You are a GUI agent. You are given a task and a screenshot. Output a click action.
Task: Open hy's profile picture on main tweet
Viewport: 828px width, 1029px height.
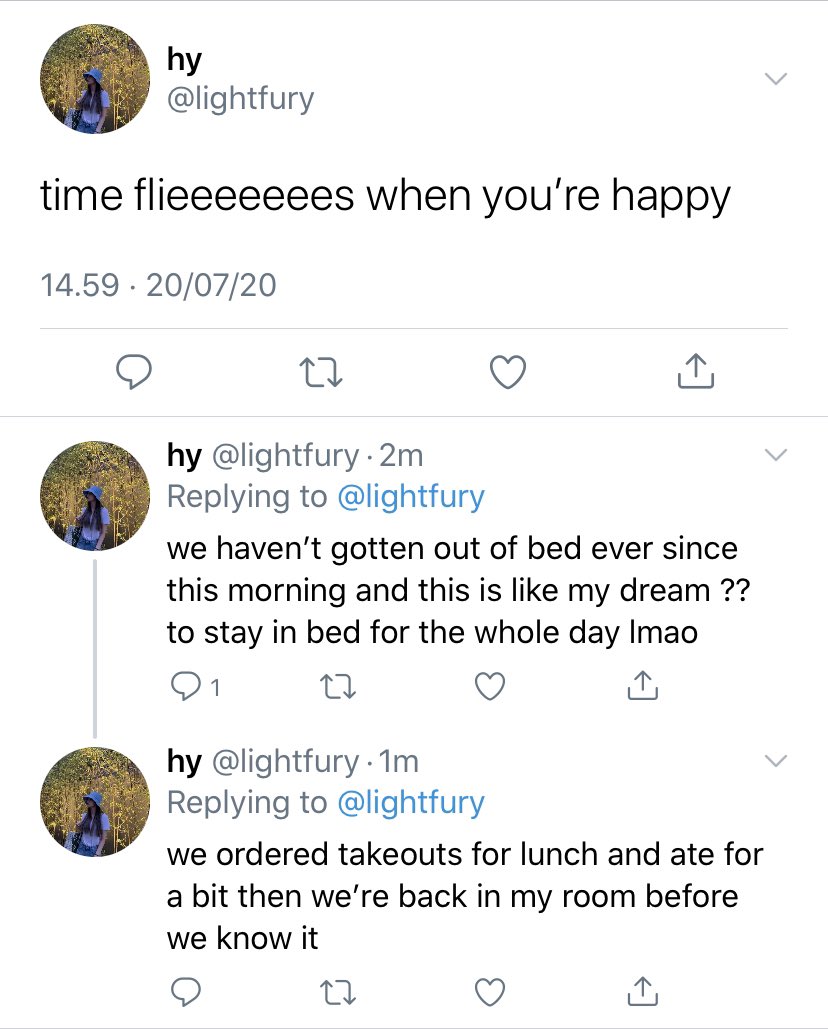(94, 79)
